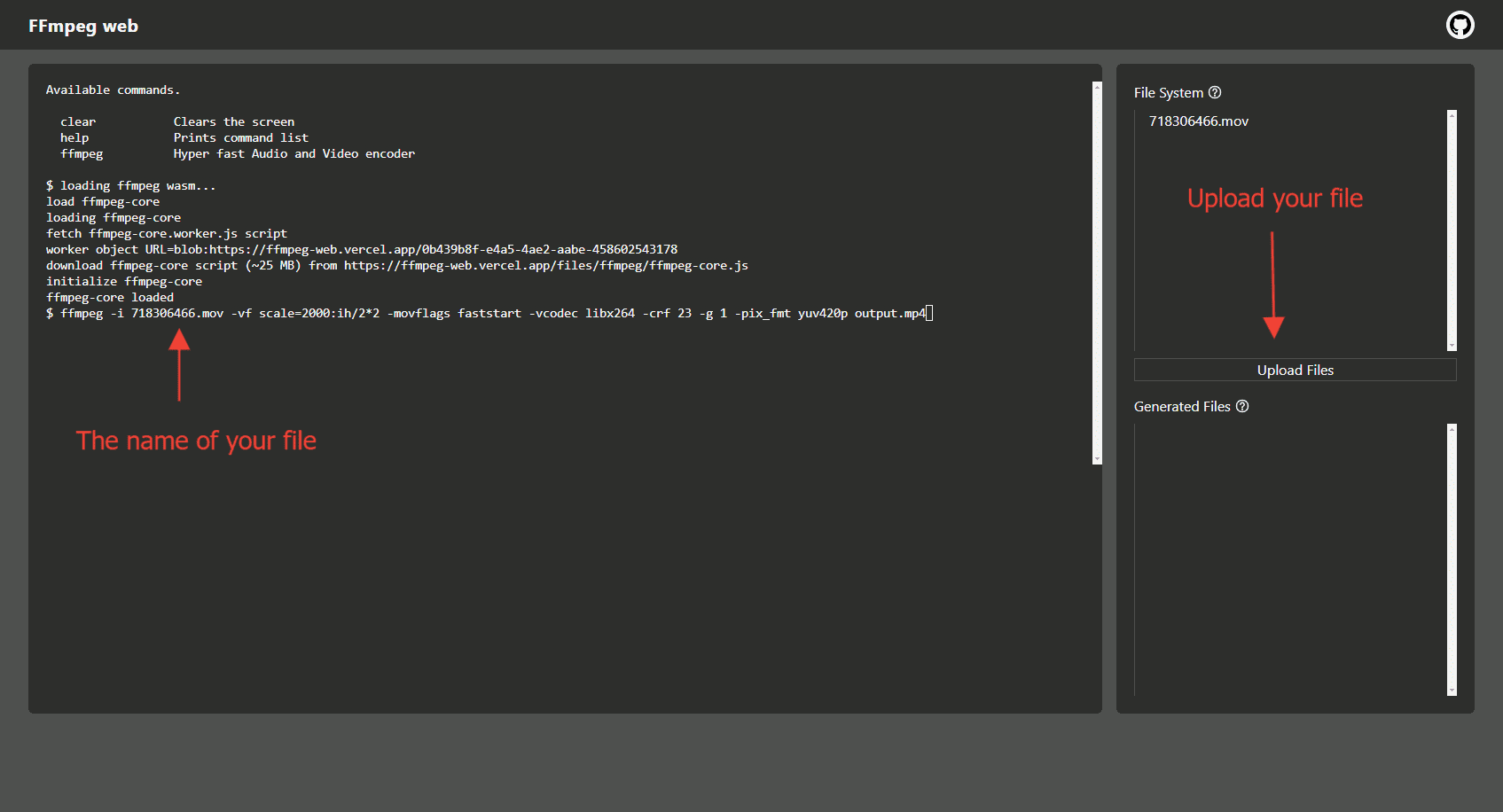Click File System list scroll-down arrow
The image size is (1503, 812).
point(1452,346)
